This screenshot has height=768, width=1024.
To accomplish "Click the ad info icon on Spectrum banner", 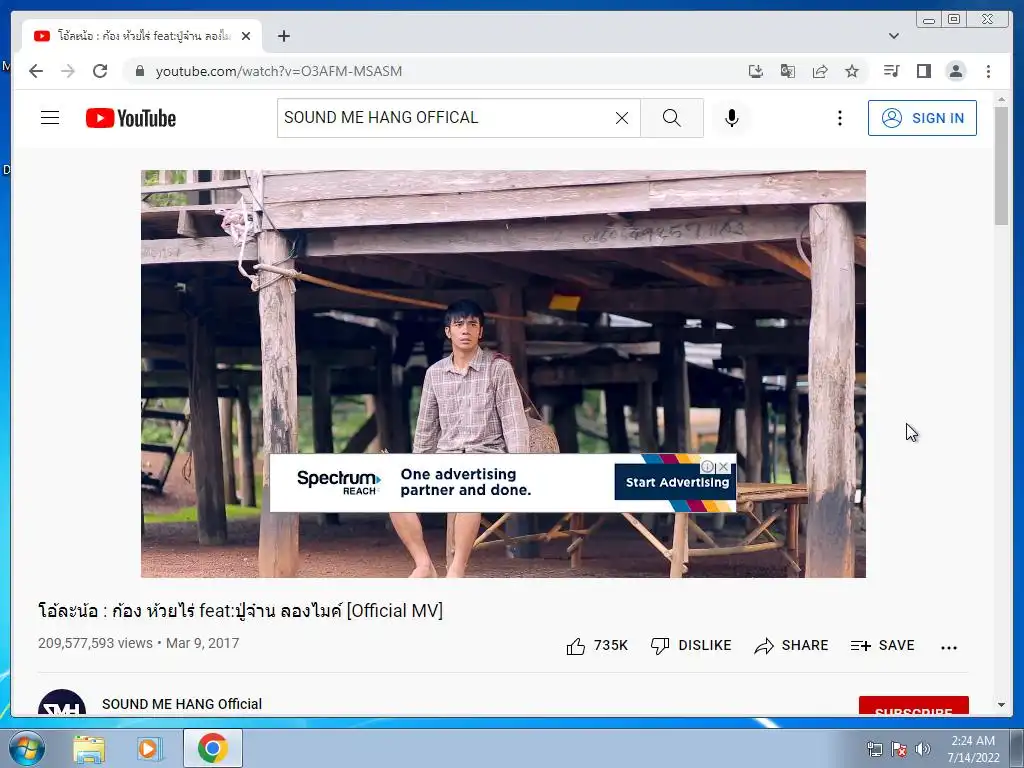I will click(x=707, y=467).
